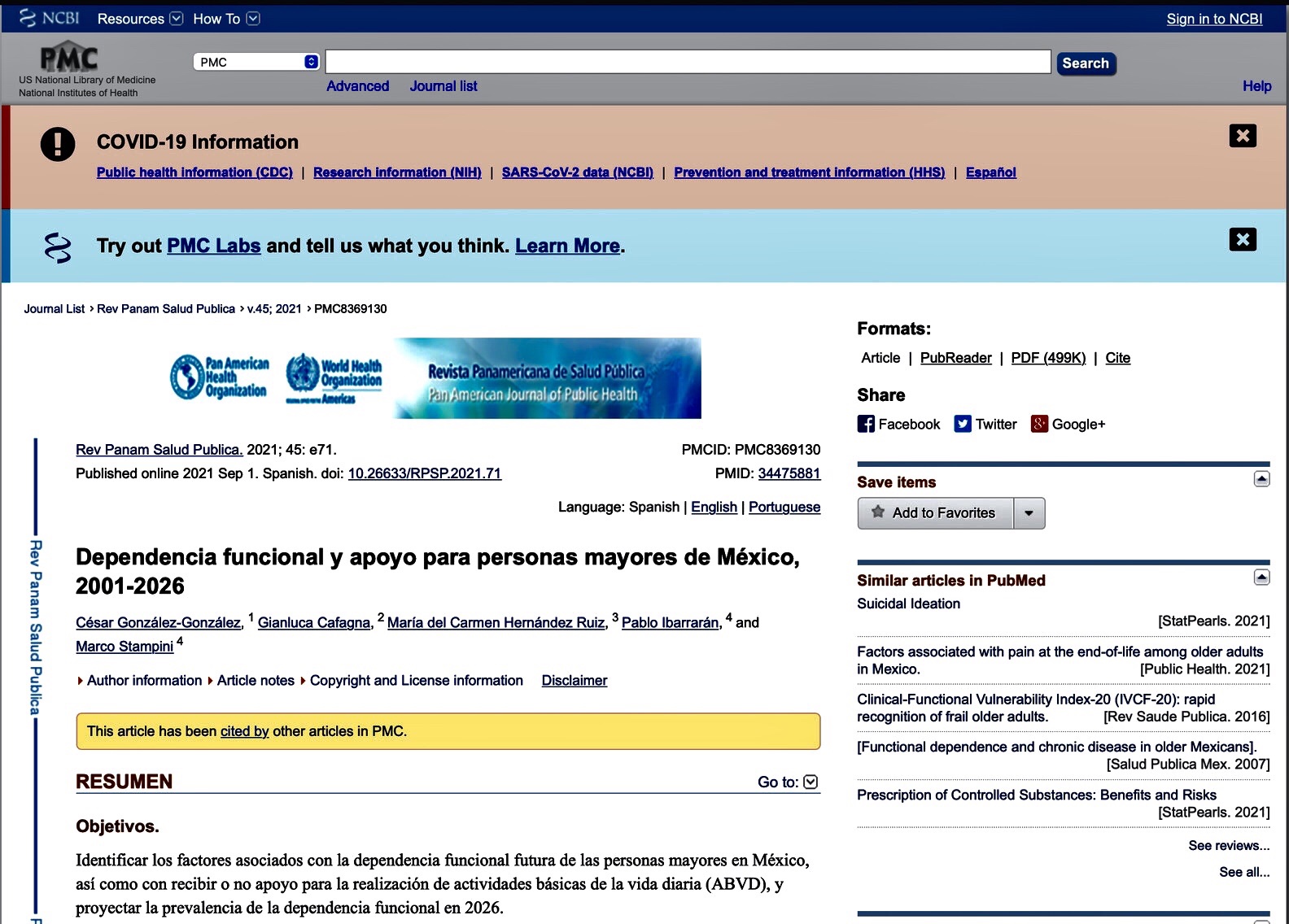Dismiss the COVID-19 Information banner

(1242, 136)
